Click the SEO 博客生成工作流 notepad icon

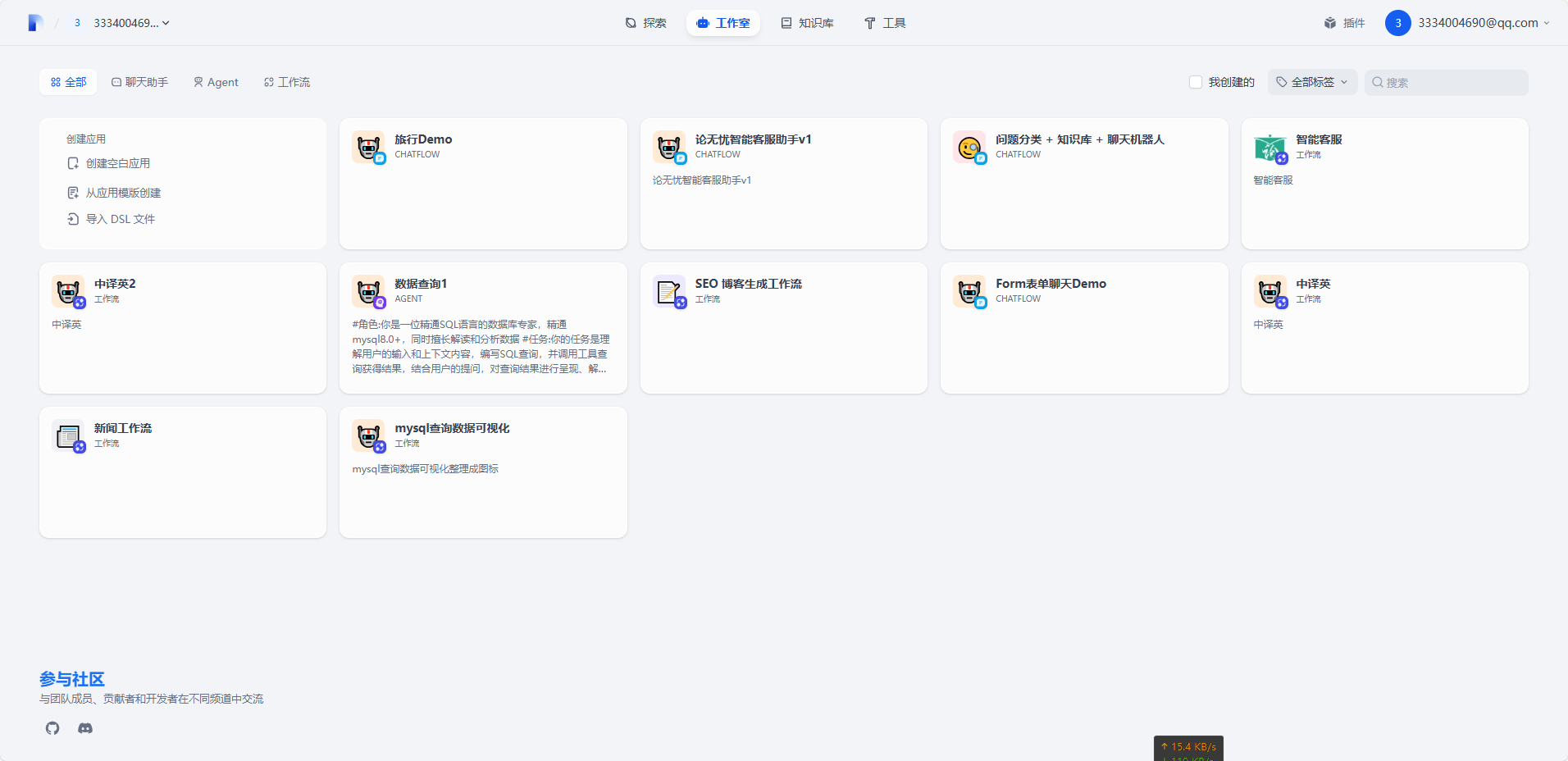tap(668, 291)
